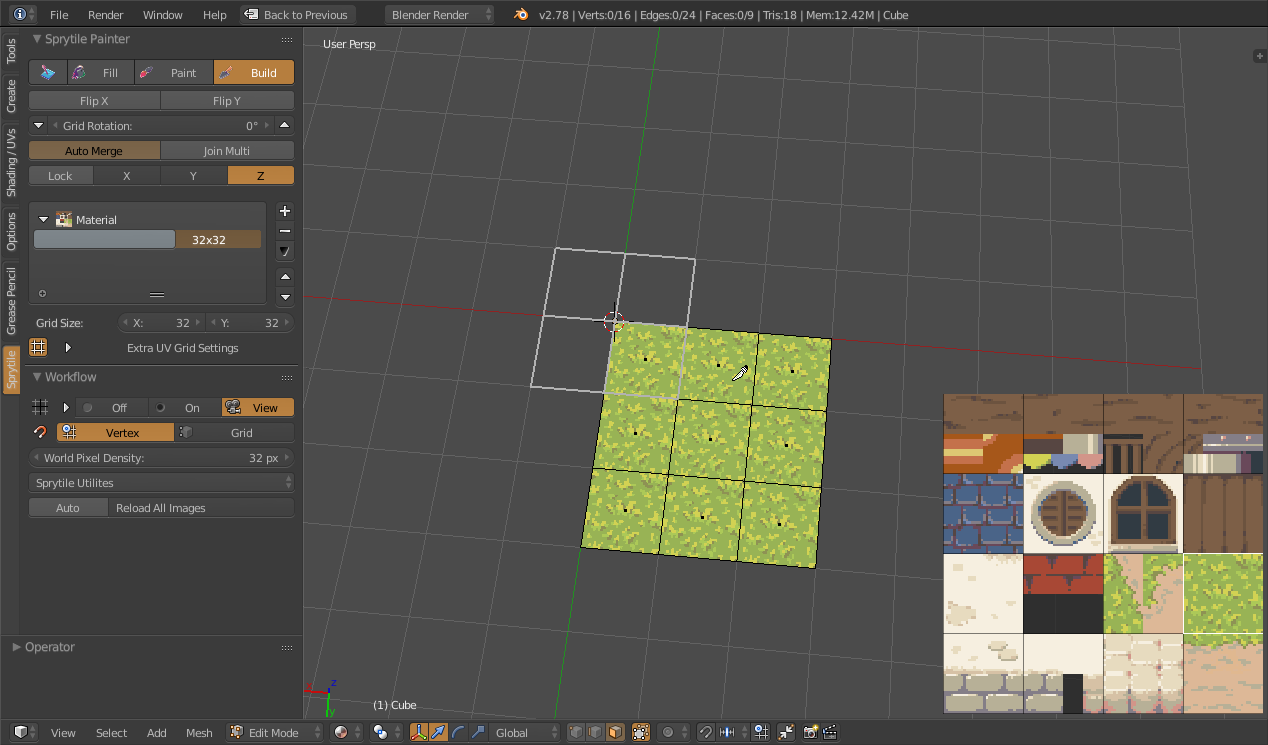This screenshot has width=1268, height=745.
Task: Toggle the snap magnet in 3D view header
Action: point(706,732)
